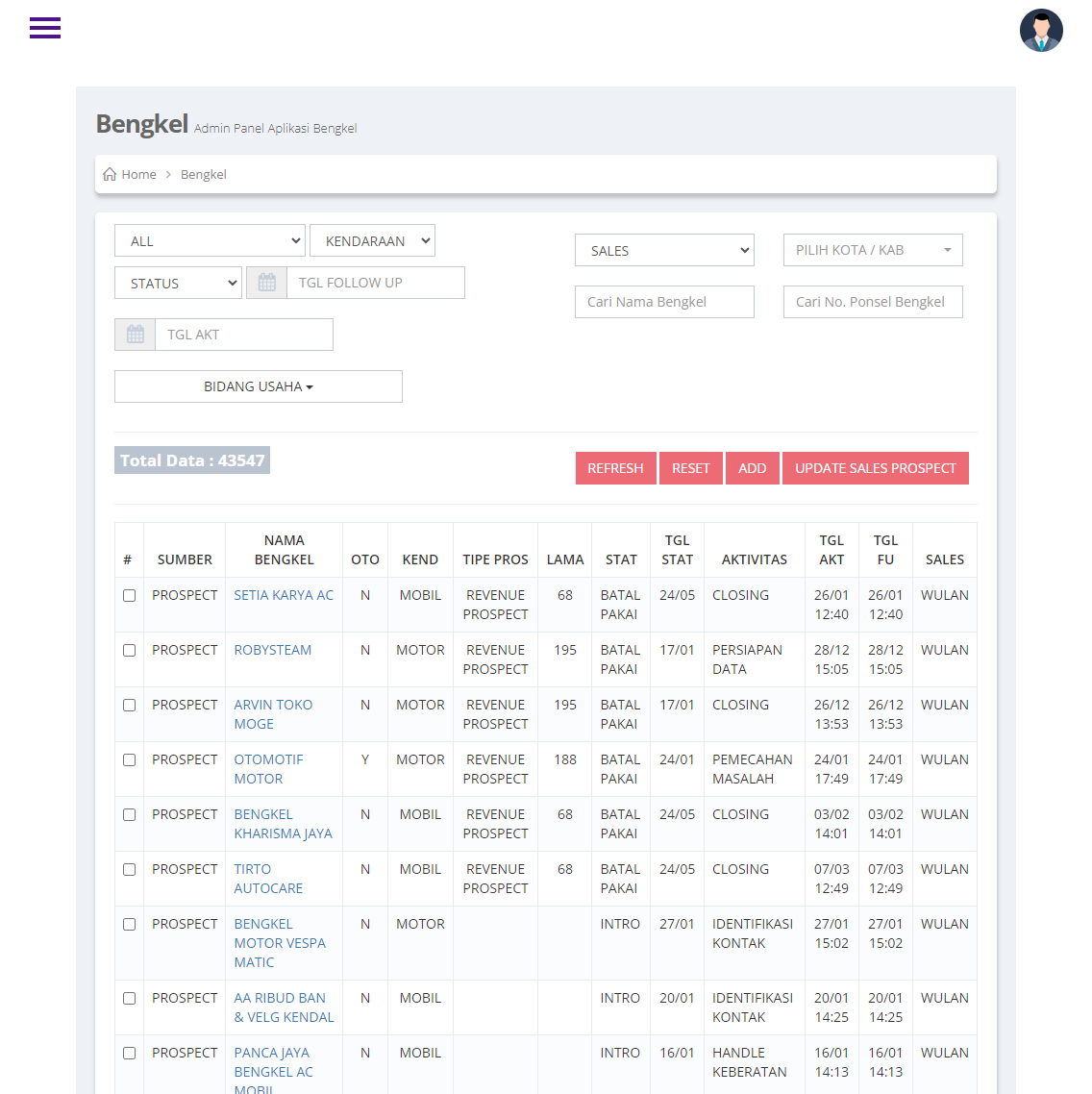Focus the Cari Nama Bengkel search field
The height and width of the screenshot is (1094, 1092).
pyautogui.click(x=664, y=302)
